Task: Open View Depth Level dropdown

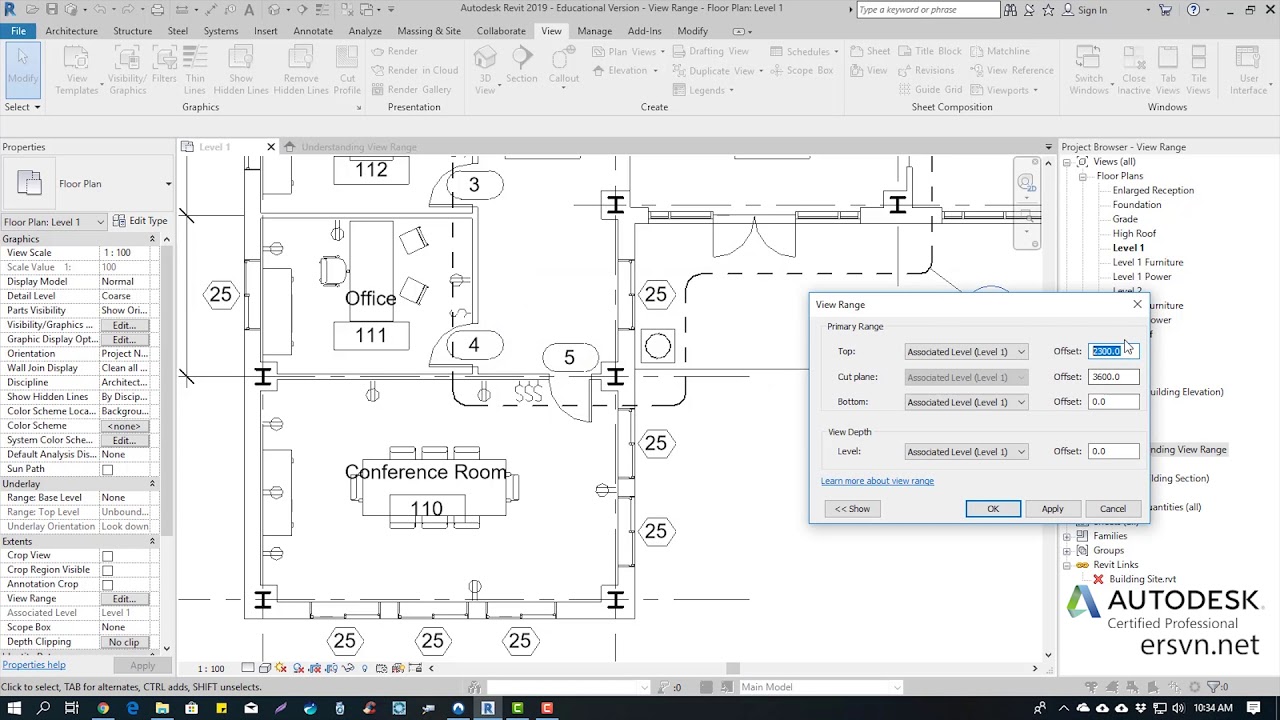Action: (x=966, y=452)
